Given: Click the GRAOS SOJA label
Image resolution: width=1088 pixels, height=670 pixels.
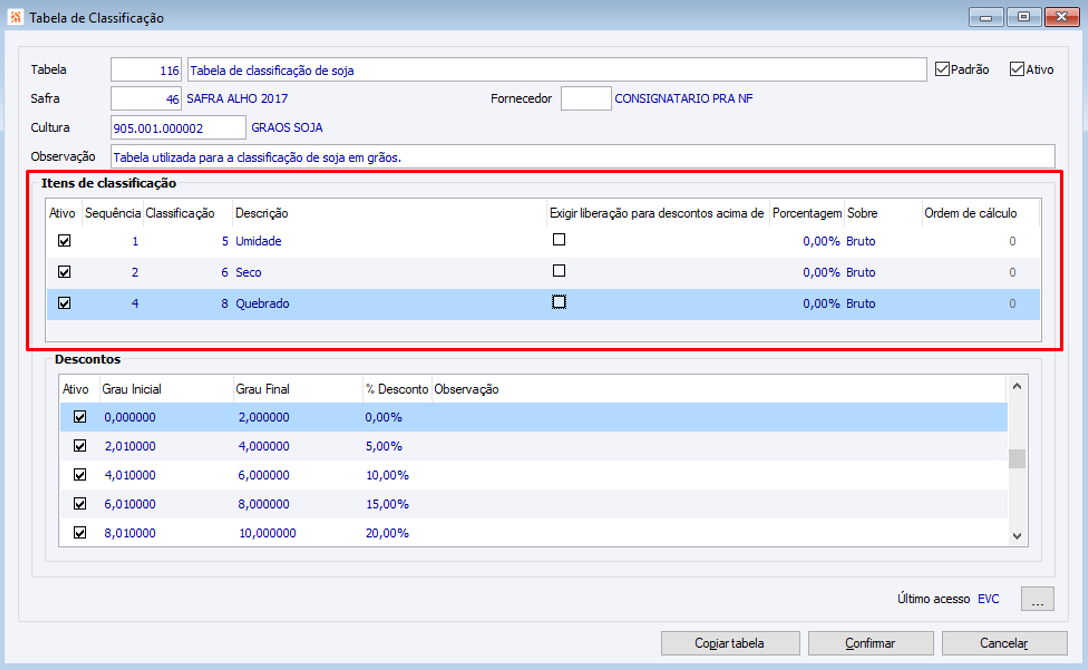Looking at the screenshot, I should (287, 128).
